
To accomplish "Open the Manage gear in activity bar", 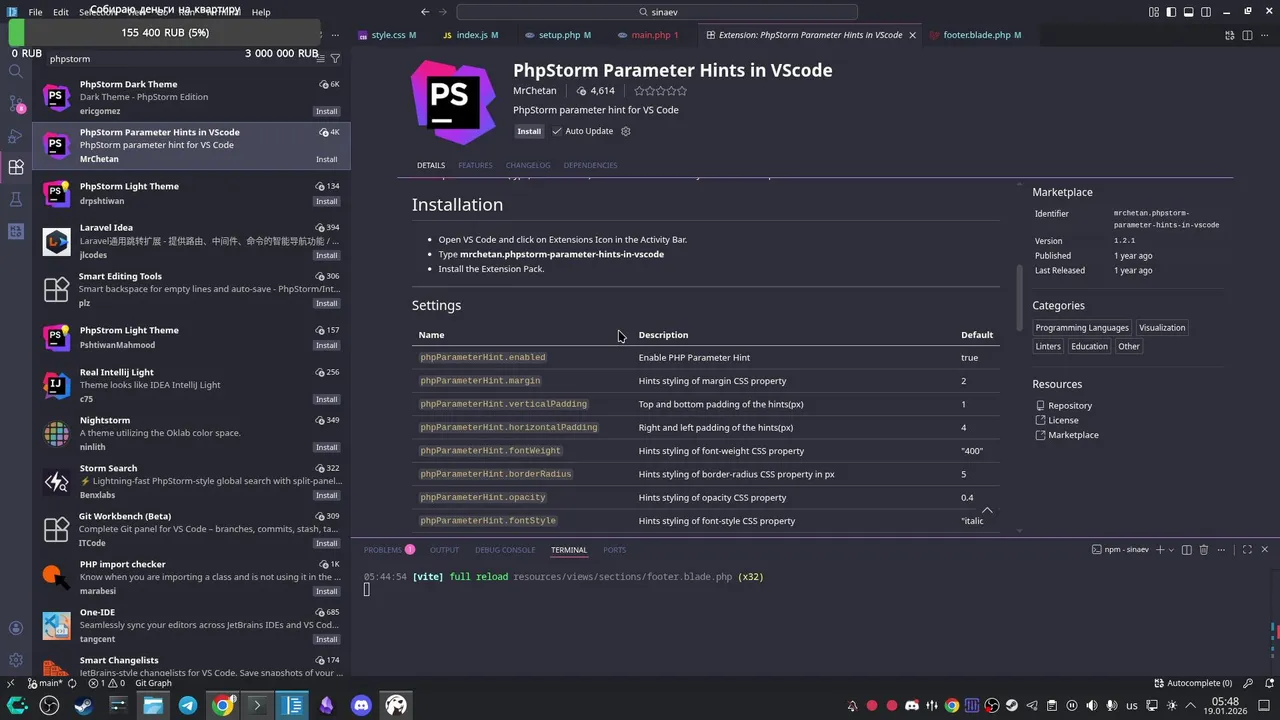I will [x=16, y=660].
